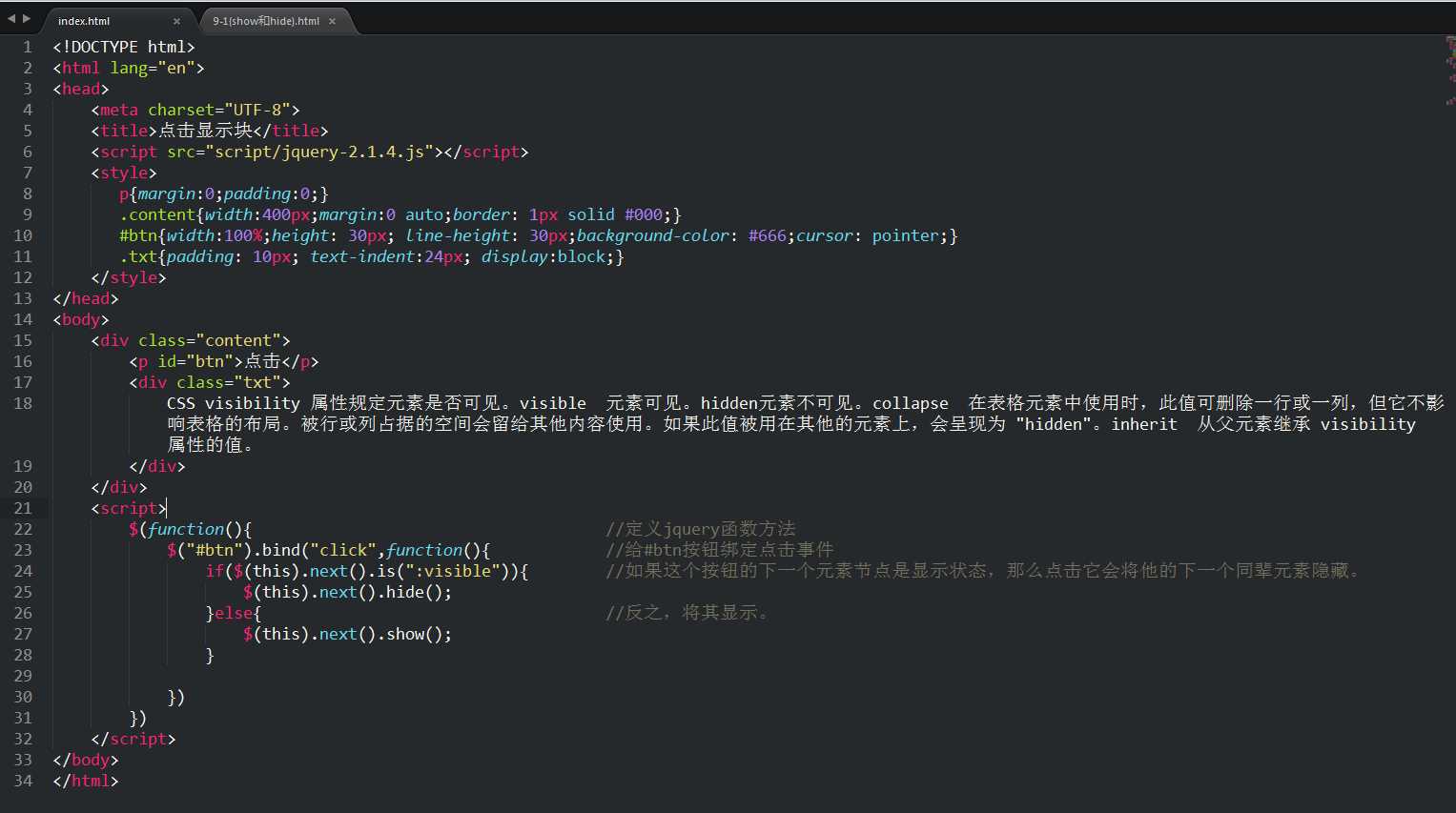Click the p{margin:0;padding:0;} rule
1456x813 pixels.
[224, 193]
